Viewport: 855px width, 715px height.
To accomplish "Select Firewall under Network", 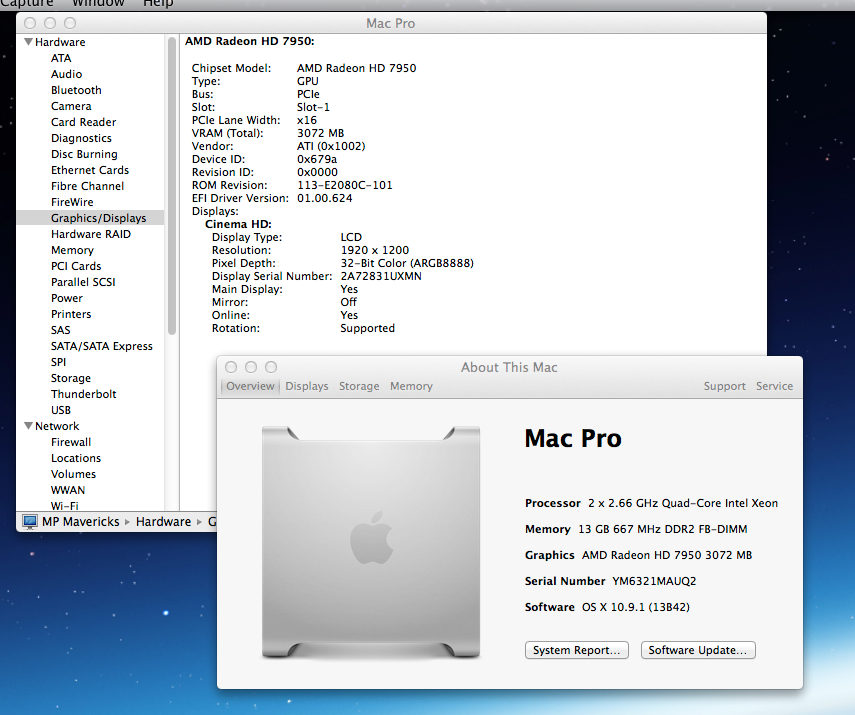I will 71,442.
